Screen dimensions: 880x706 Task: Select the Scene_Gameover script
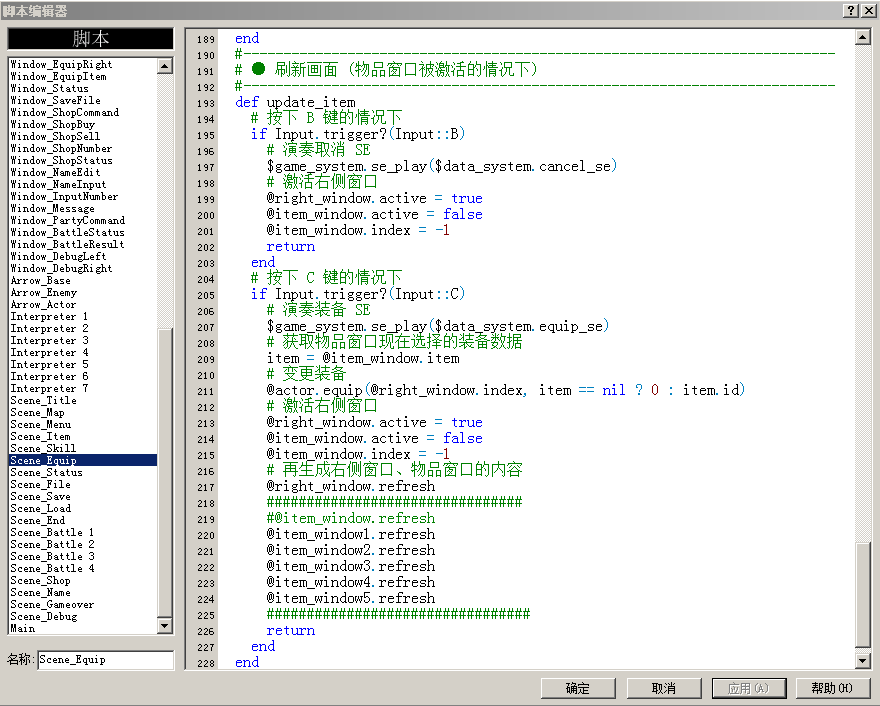click(82, 604)
